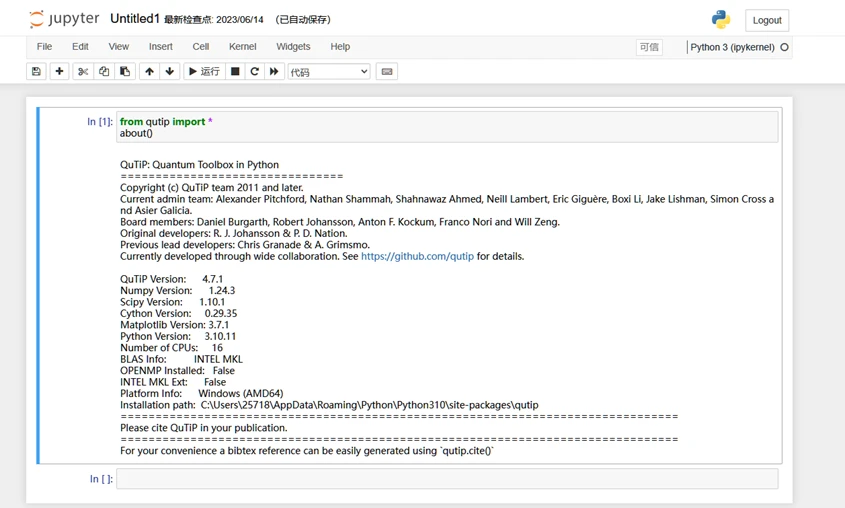Click the 'Number of CPUs: 16' line
This screenshot has height=508, width=845.
coord(171,347)
